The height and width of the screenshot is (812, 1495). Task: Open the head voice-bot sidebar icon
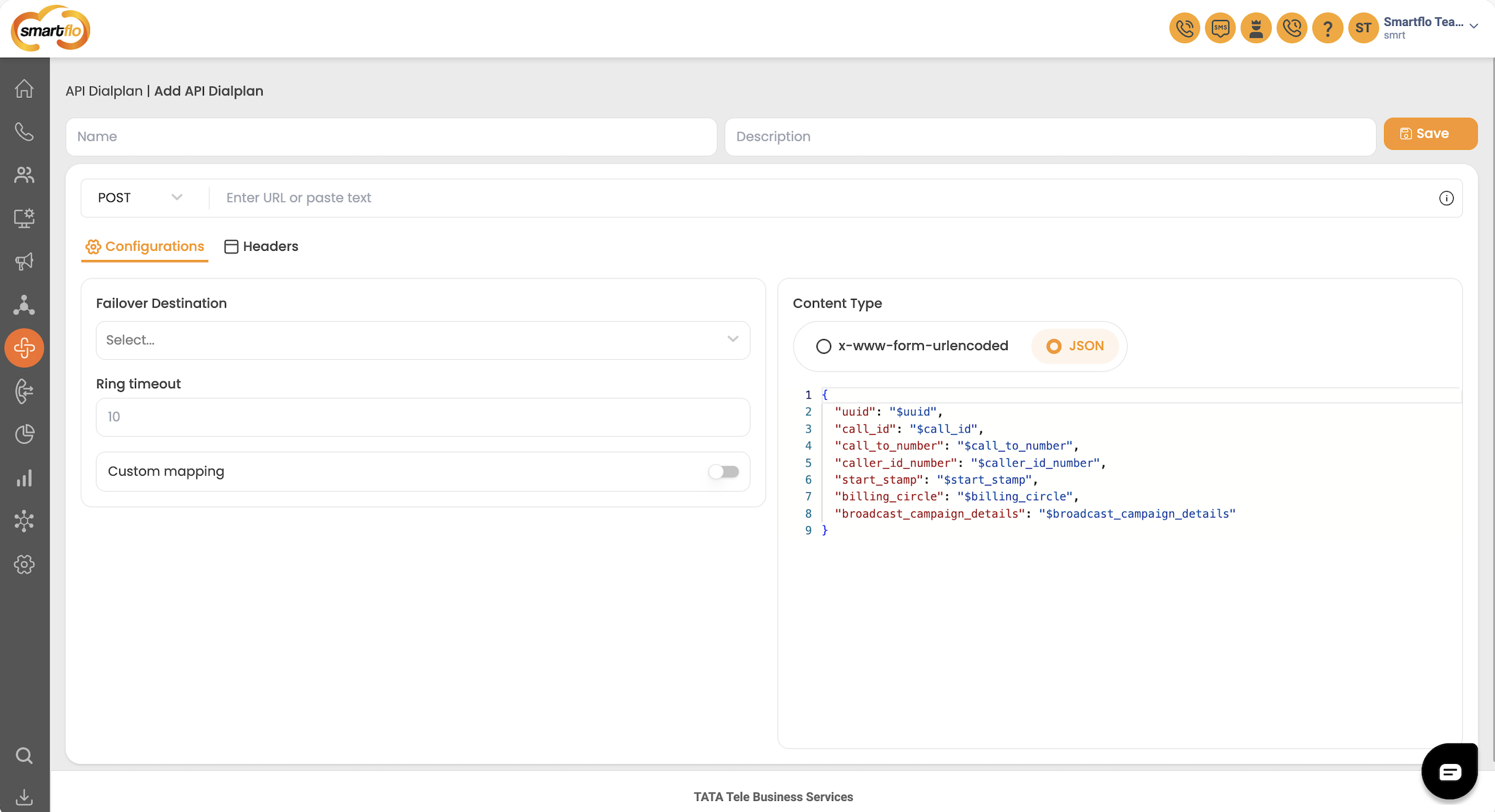click(x=24, y=391)
